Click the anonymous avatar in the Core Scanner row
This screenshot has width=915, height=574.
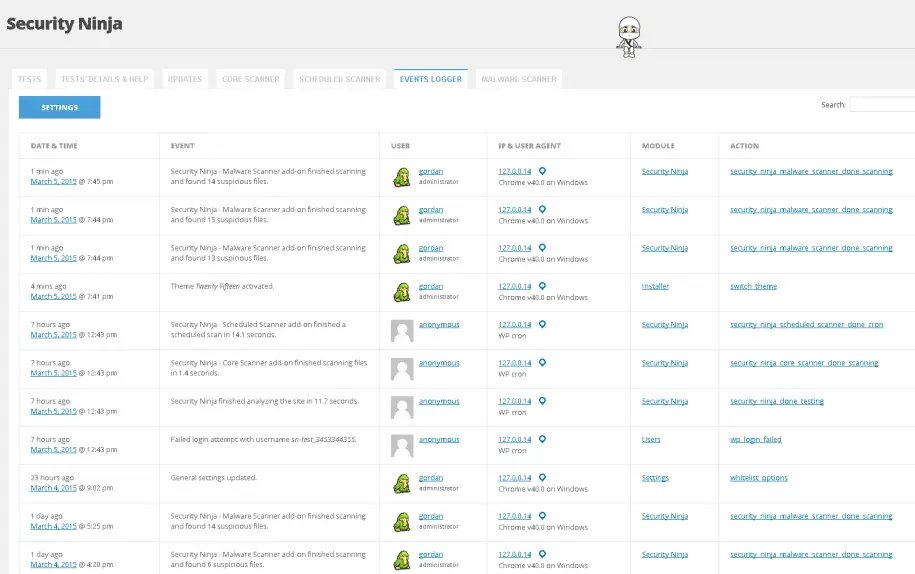tap(402, 369)
